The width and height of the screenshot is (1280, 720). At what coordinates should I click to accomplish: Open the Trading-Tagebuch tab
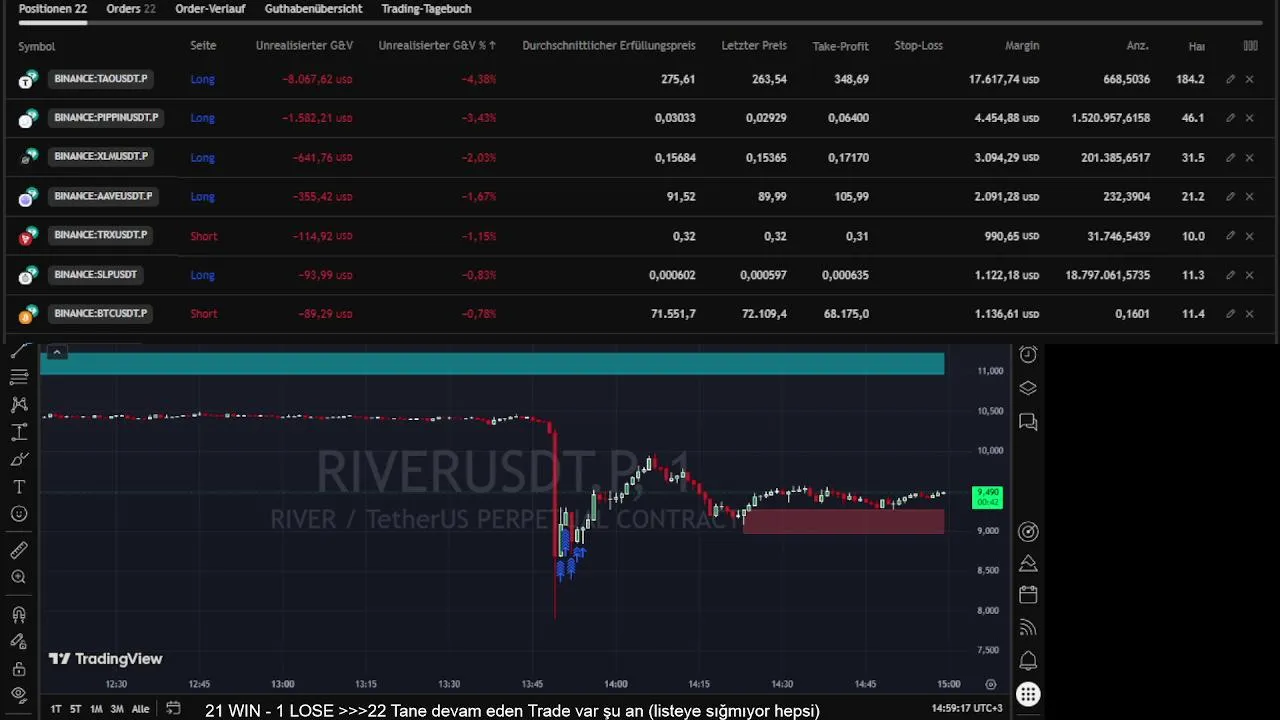426,9
